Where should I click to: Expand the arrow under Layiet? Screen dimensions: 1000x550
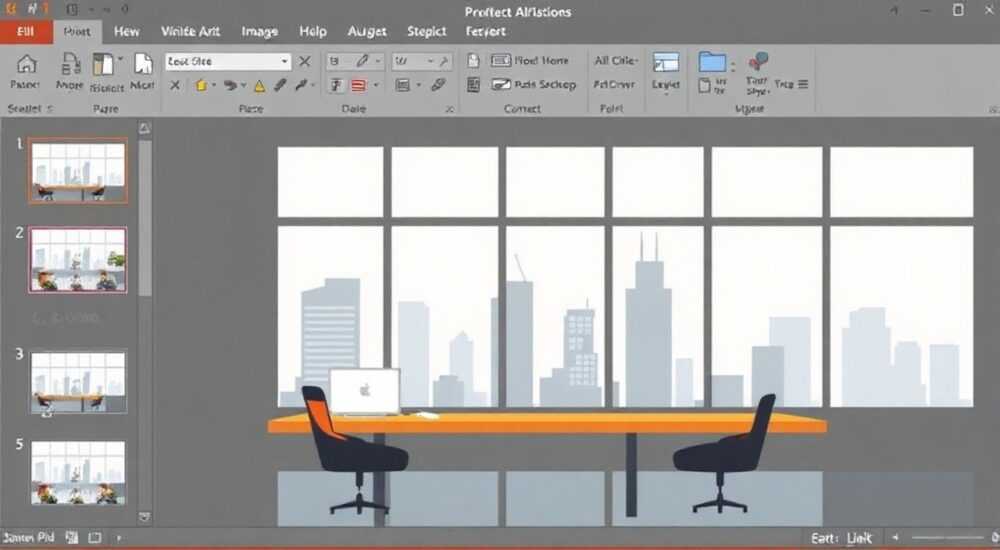[x=666, y=94]
